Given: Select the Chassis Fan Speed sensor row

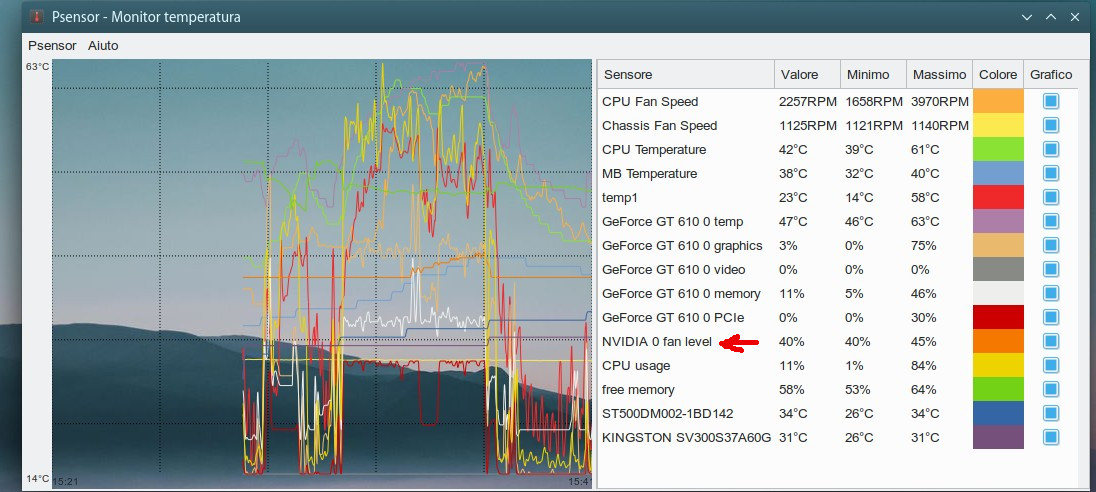Looking at the screenshot, I should pos(838,125).
